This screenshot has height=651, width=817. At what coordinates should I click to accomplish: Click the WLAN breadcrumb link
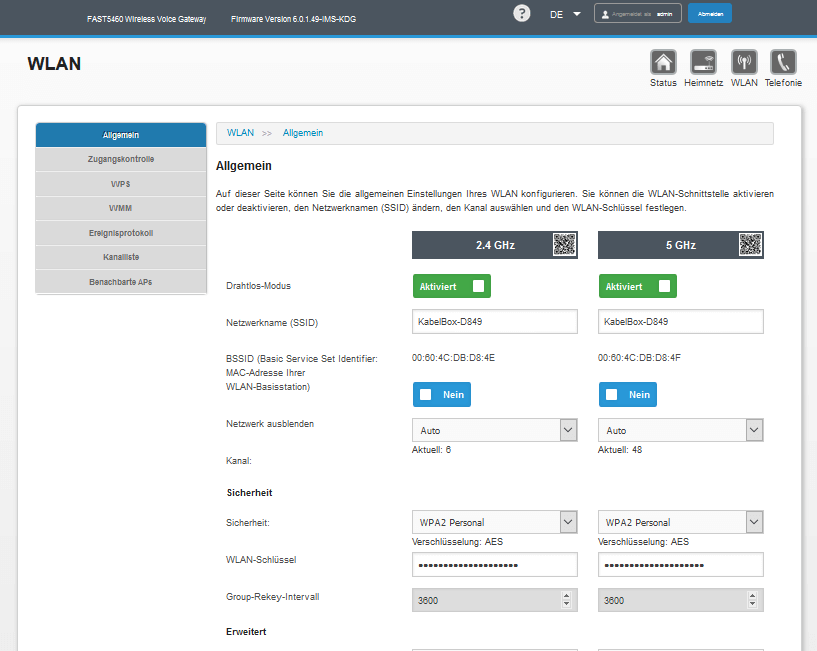240,133
